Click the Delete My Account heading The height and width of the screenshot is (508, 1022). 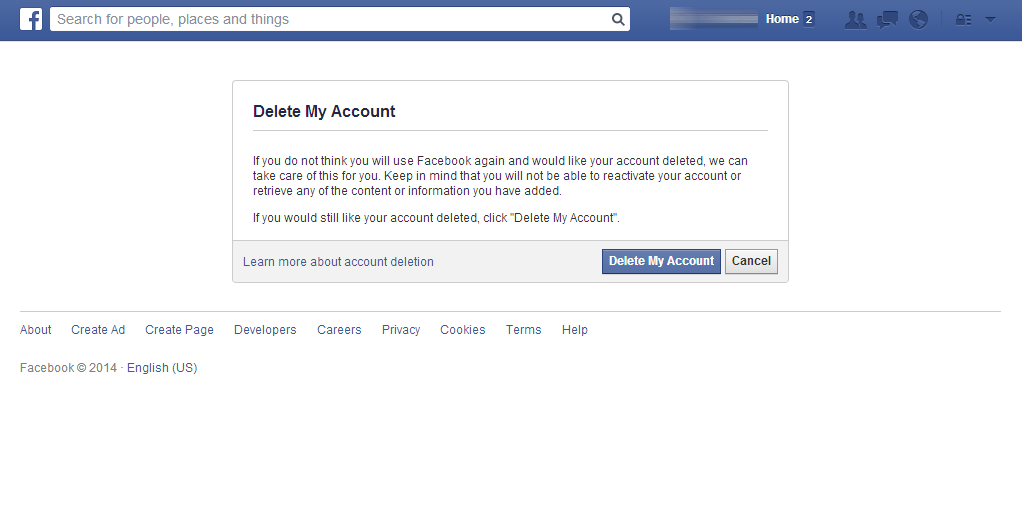[x=324, y=112]
